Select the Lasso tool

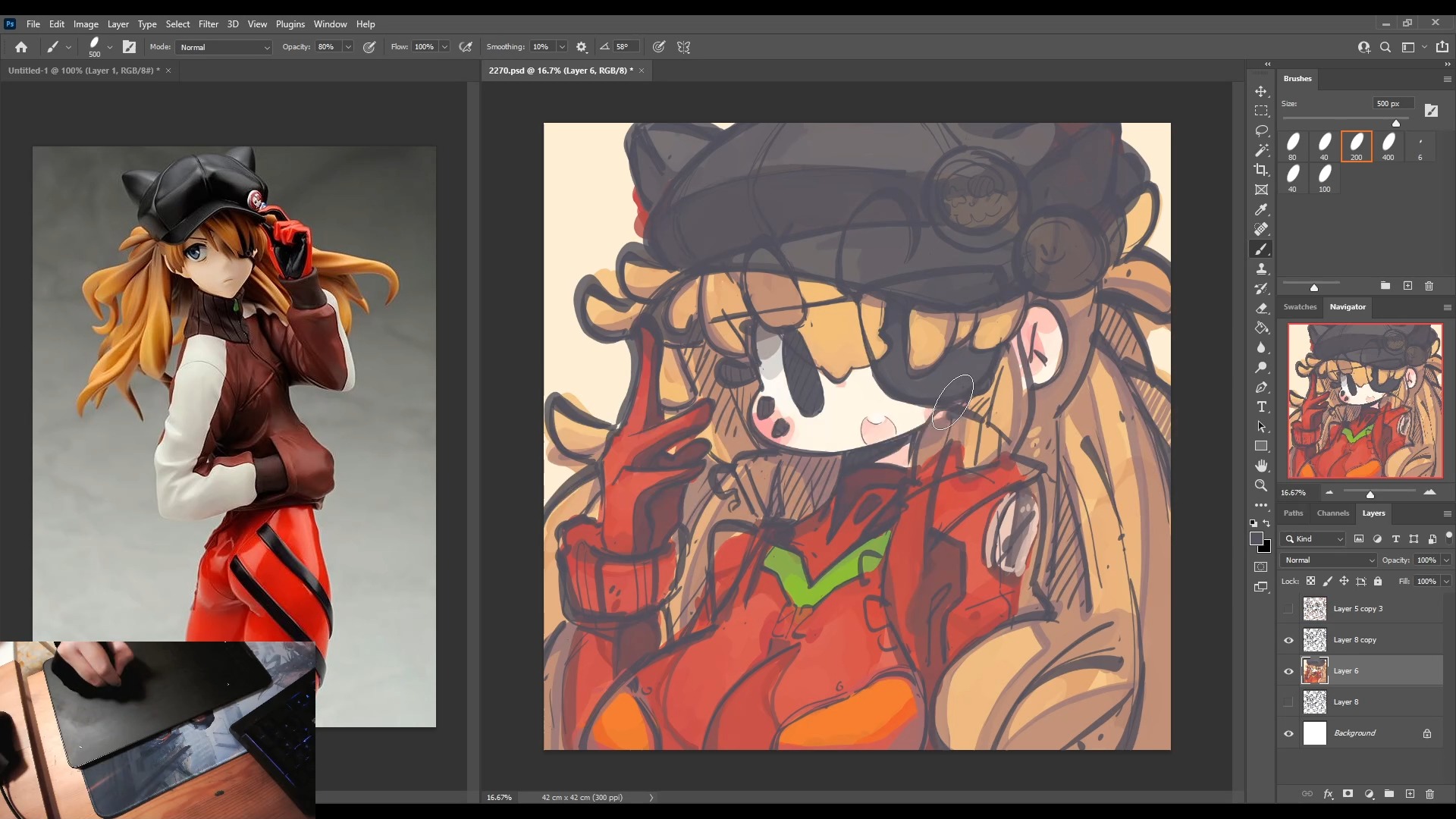click(1261, 131)
